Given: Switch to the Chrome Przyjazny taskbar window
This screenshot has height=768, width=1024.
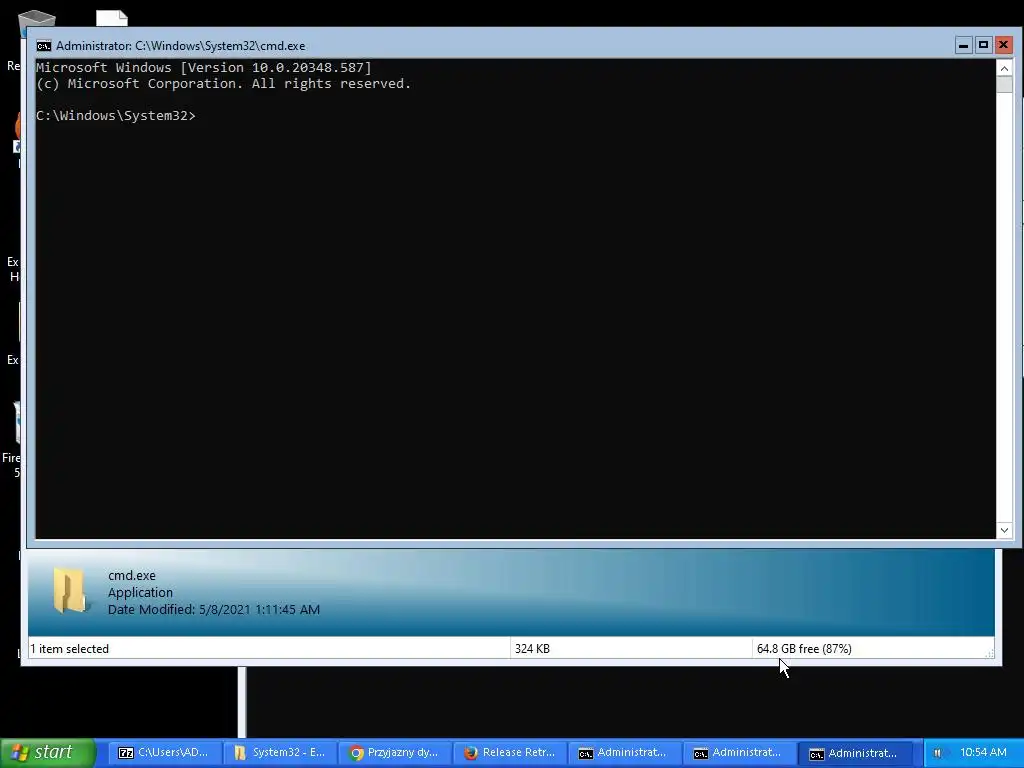Looking at the screenshot, I should [x=394, y=753].
